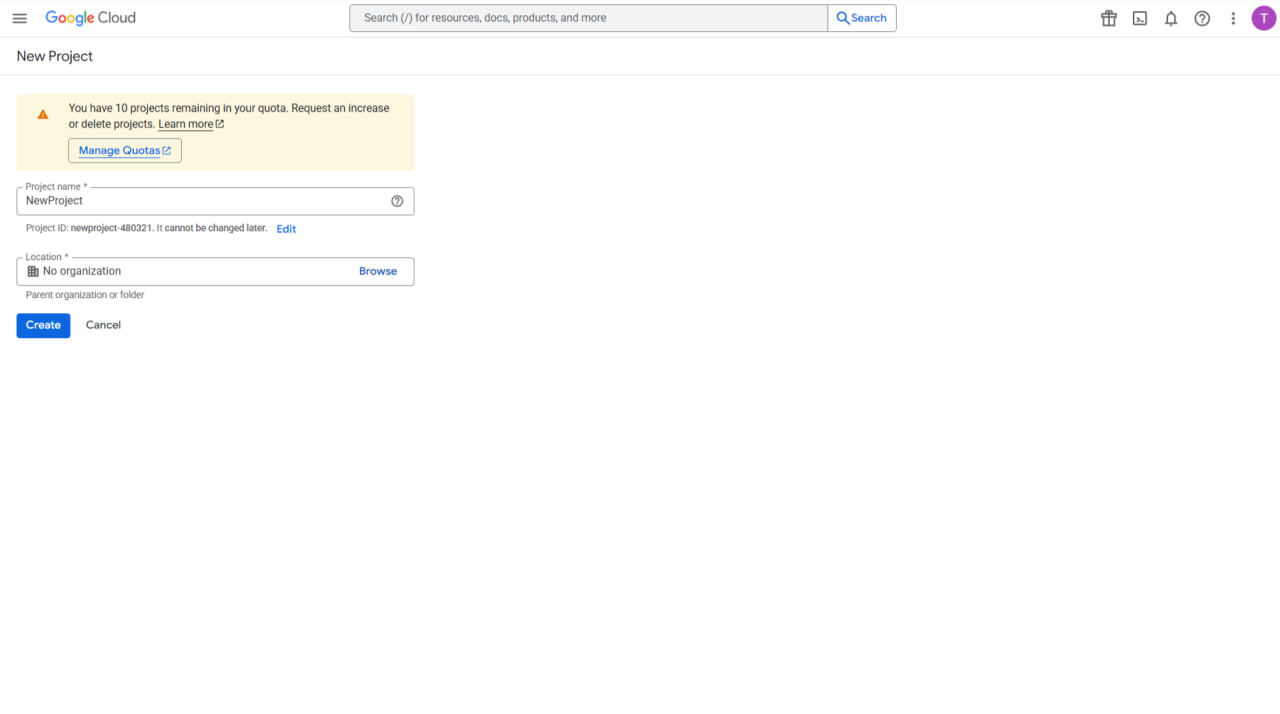Activate Cloud Shell terminal icon

pos(1139,18)
